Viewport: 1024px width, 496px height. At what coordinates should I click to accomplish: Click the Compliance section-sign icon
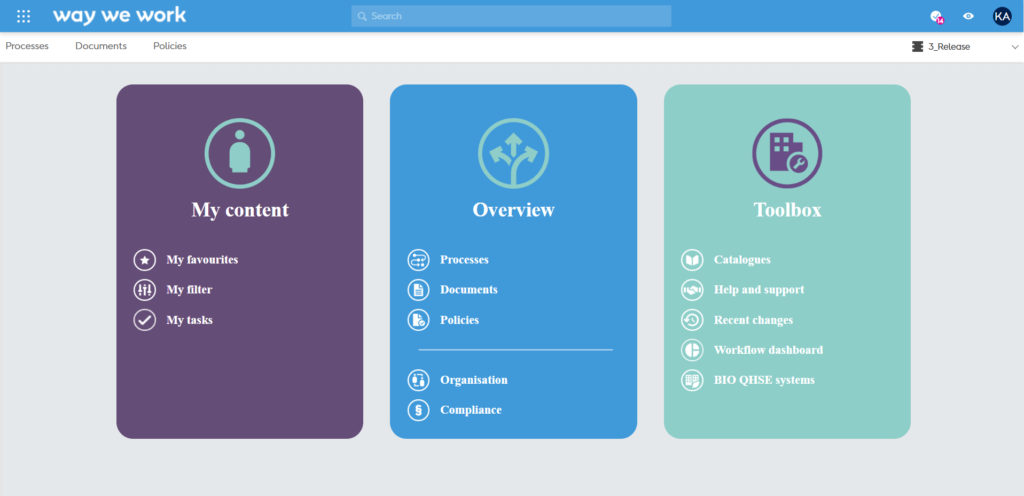[418, 410]
